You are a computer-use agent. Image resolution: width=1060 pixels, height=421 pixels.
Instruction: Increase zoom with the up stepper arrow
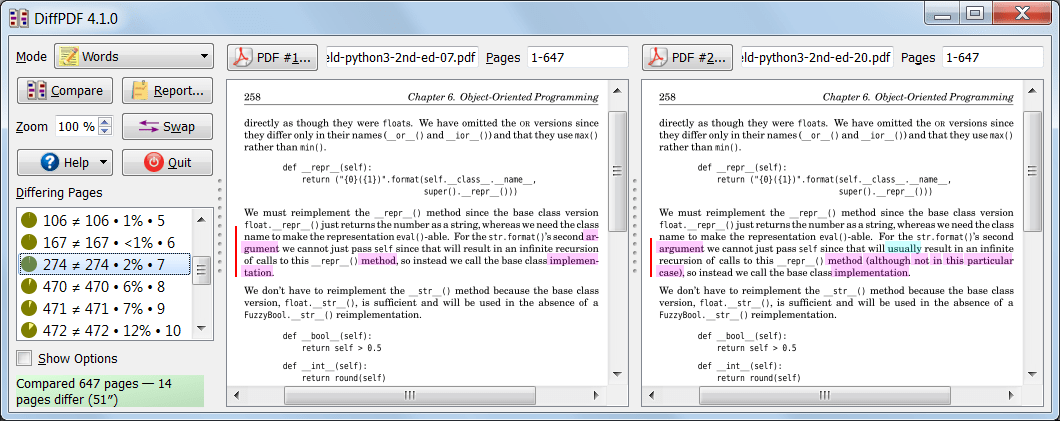[x=105, y=122]
